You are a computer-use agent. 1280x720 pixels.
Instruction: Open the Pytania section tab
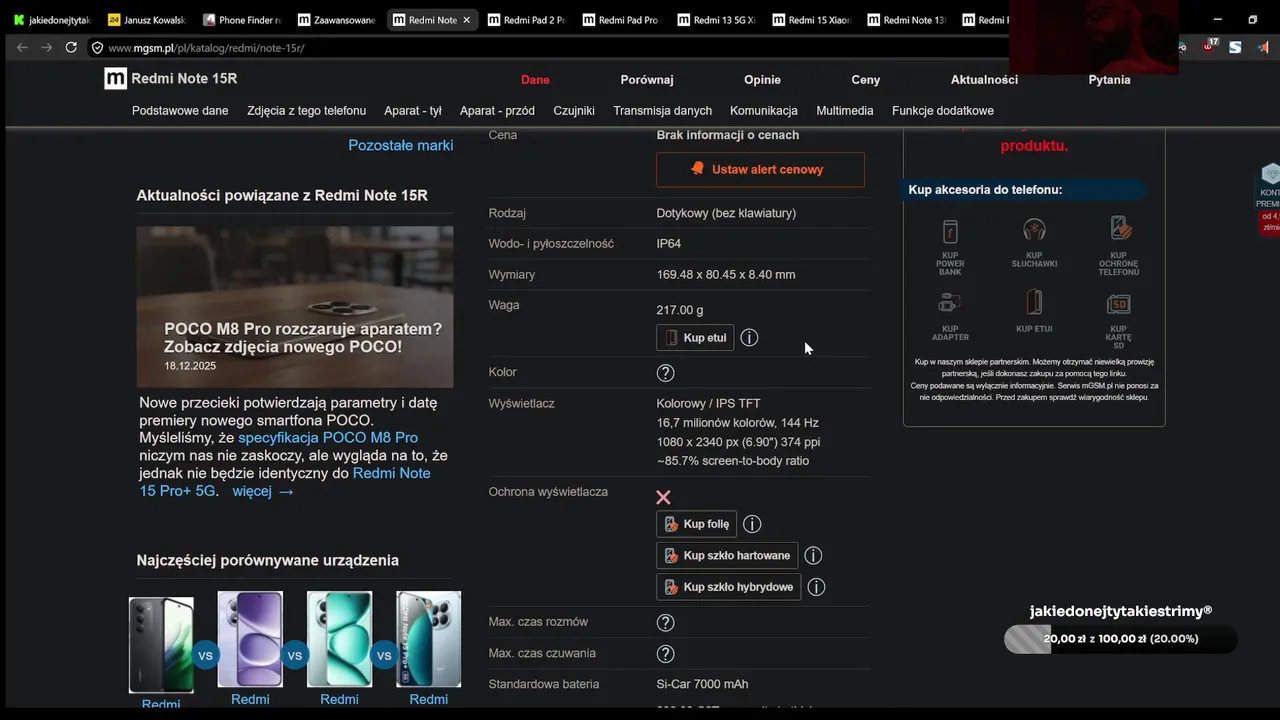point(1109,80)
